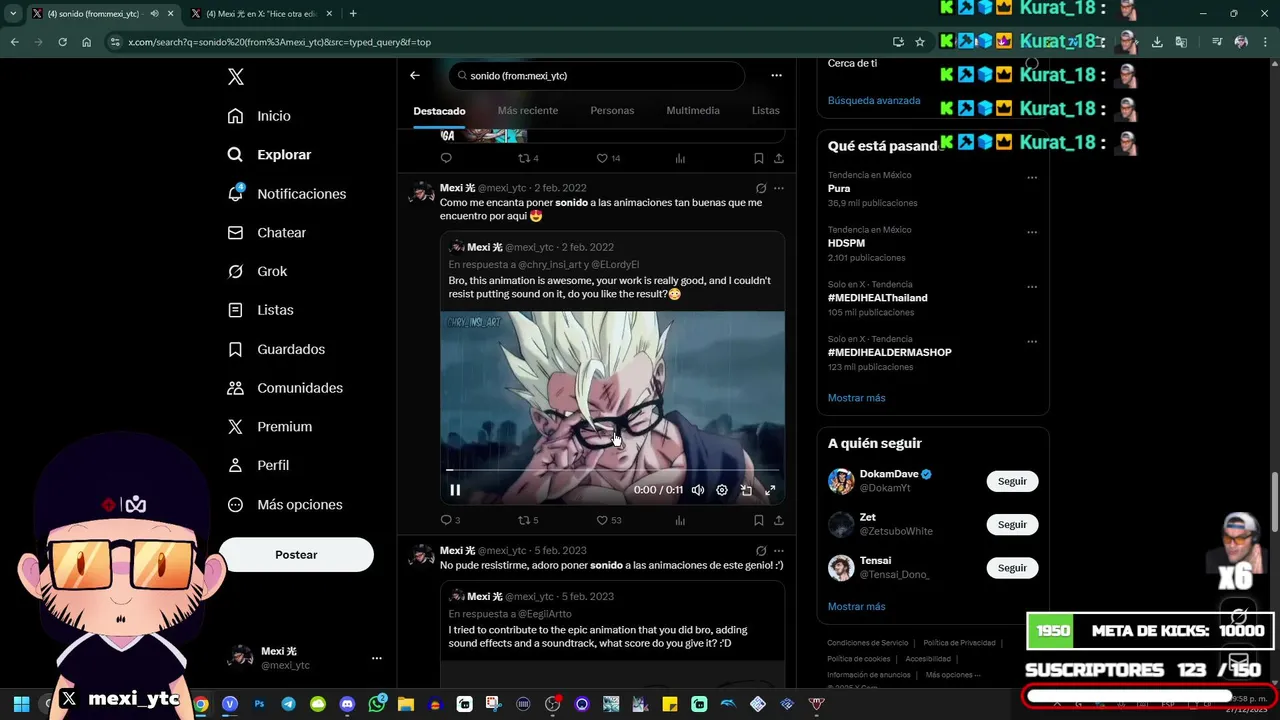The height and width of the screenshot is (720, 1280).
Task: Open more menu on the 5 feb. 2023 post
Action: (779, 551)
